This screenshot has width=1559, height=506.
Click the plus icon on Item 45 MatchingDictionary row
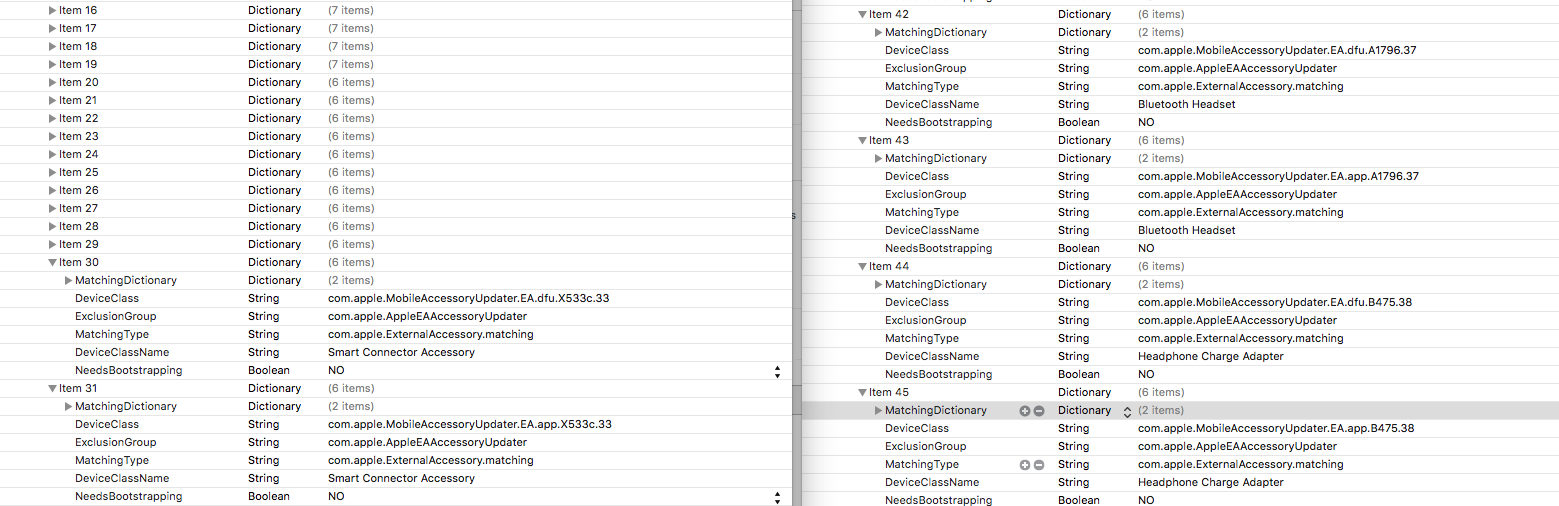point(1024,411)
